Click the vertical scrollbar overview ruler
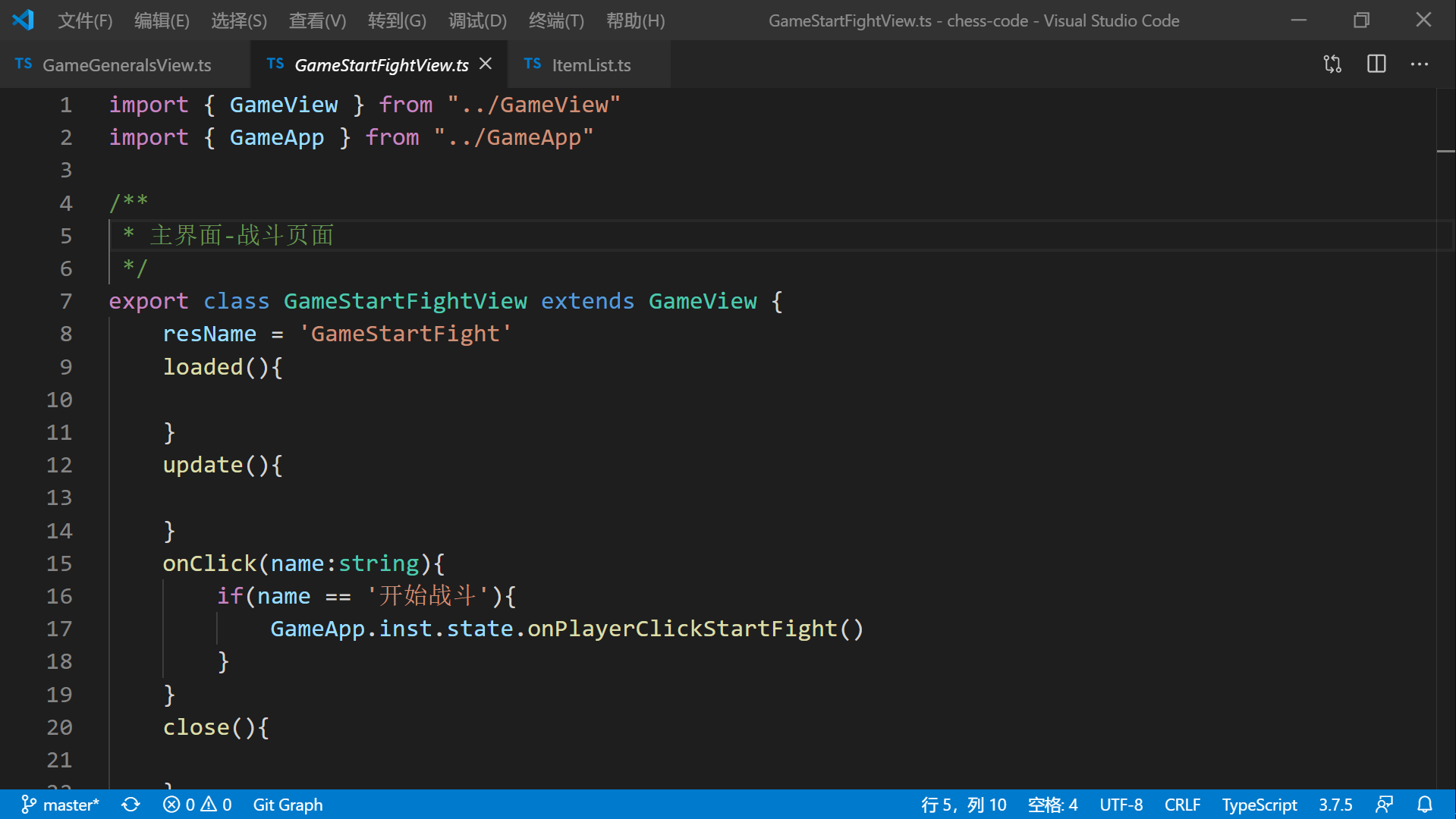The width and height of the screenshot is (1456, 819). point(1445,438)
